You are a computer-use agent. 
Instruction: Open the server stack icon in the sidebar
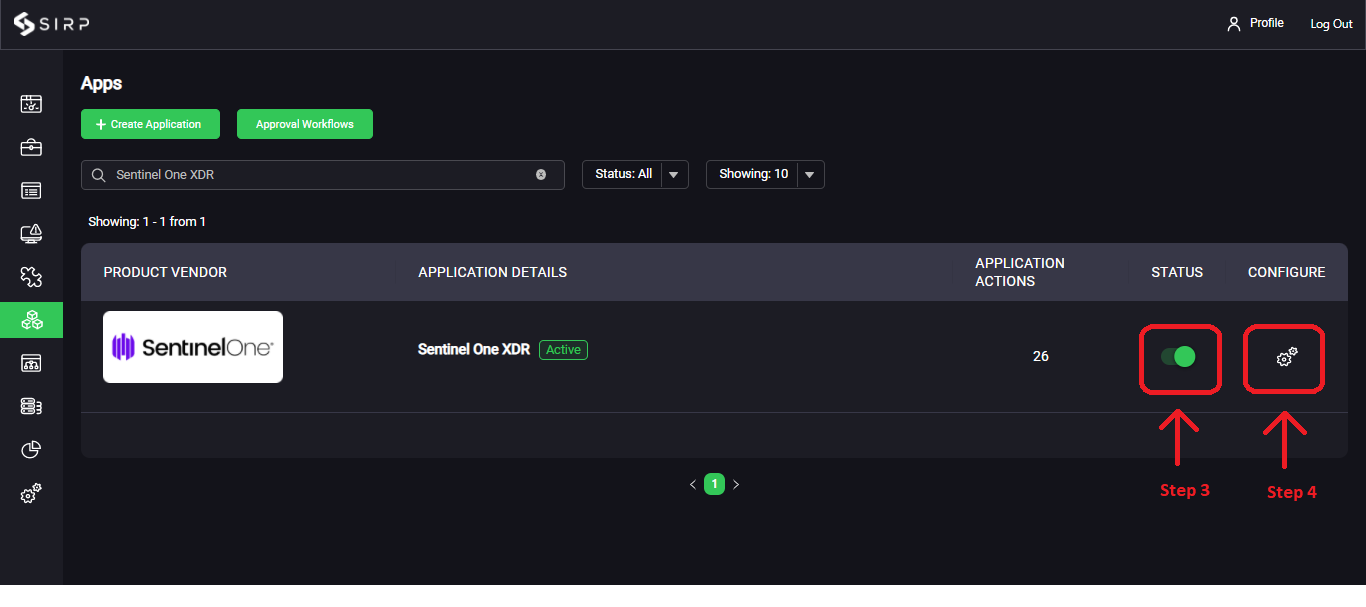[x=31, y=406]
